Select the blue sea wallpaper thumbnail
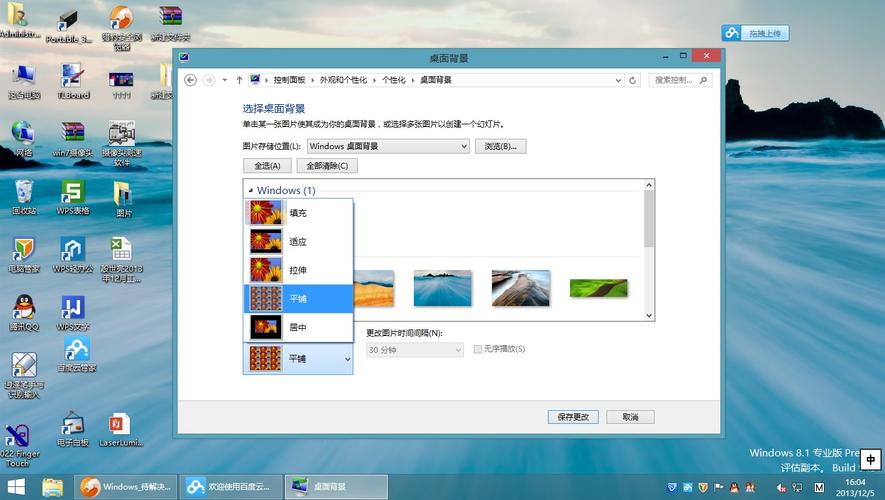The height and width of the screenshot is (500, 885). pos(442,288)
